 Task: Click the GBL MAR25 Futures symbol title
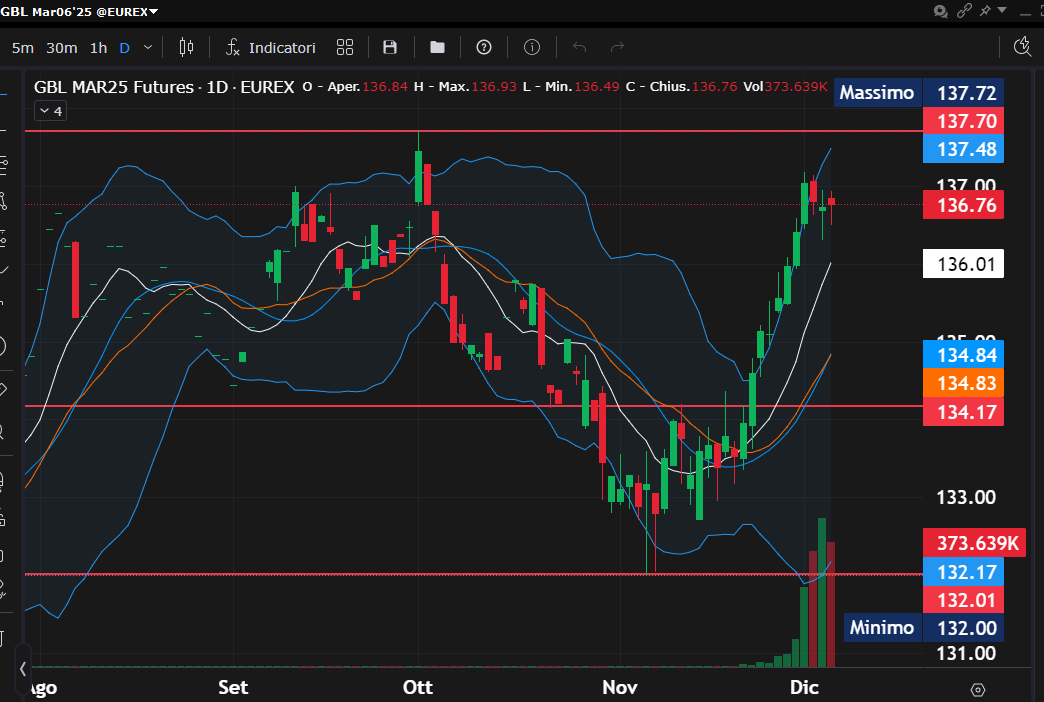tap(113, 87)
